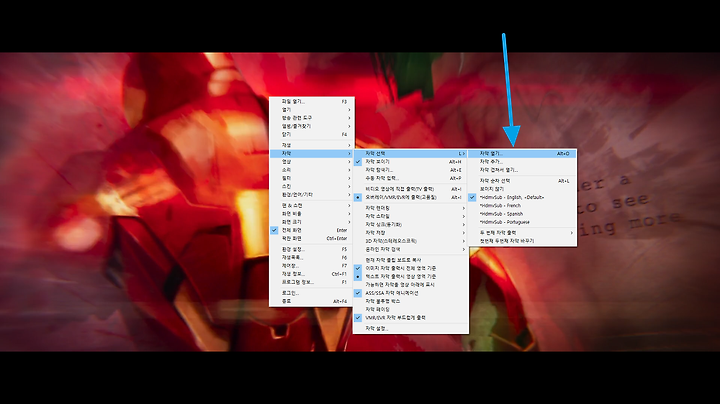
Task: Expand the '소리' (Audio) submenu
Action: tap(311, 170)
